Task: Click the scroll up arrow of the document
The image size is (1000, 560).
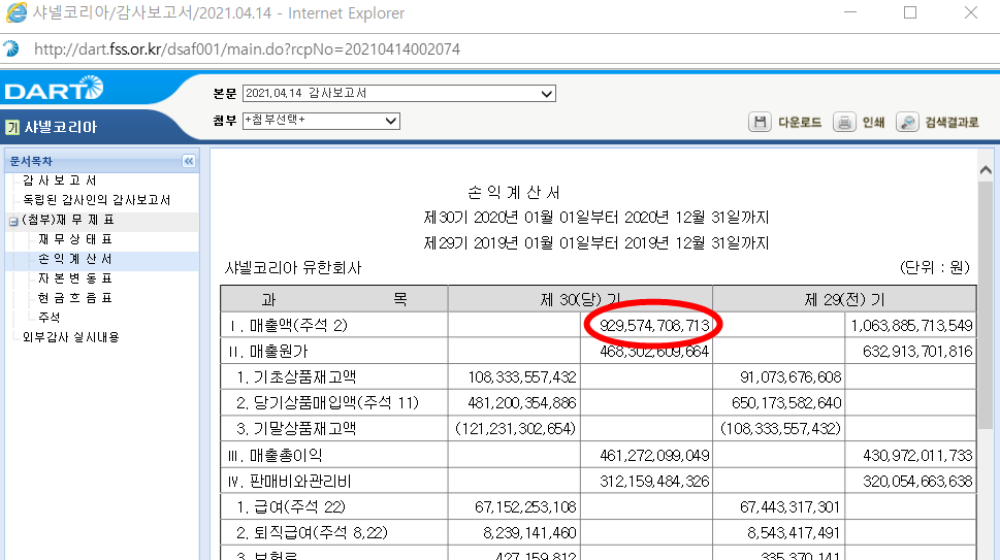Action: [985, 170]
